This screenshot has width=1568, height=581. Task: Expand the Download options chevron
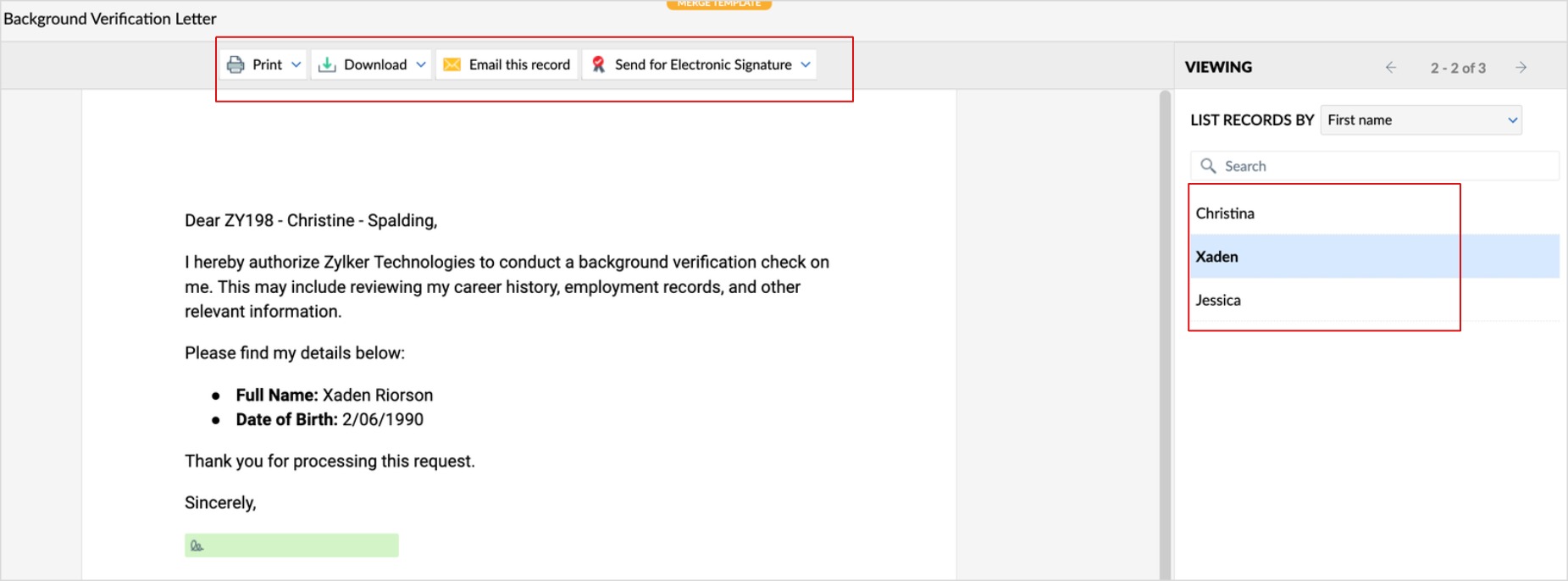pos(421,64)
